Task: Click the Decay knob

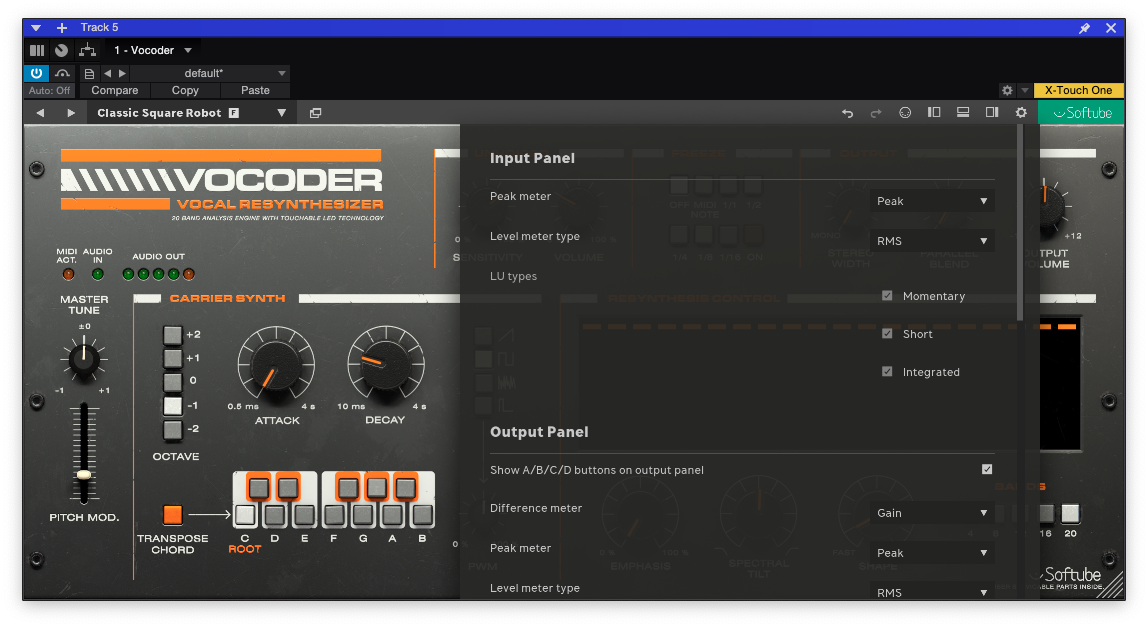Action: tap(384, 364)
